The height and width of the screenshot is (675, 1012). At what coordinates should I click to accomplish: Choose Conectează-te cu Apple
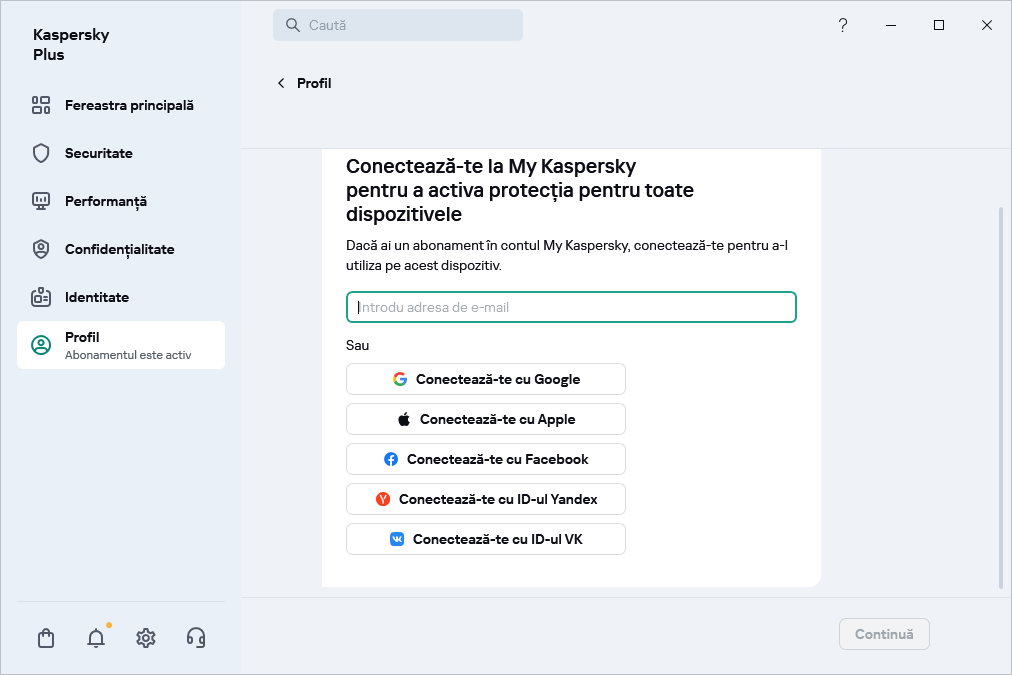(x=486, y=419)
